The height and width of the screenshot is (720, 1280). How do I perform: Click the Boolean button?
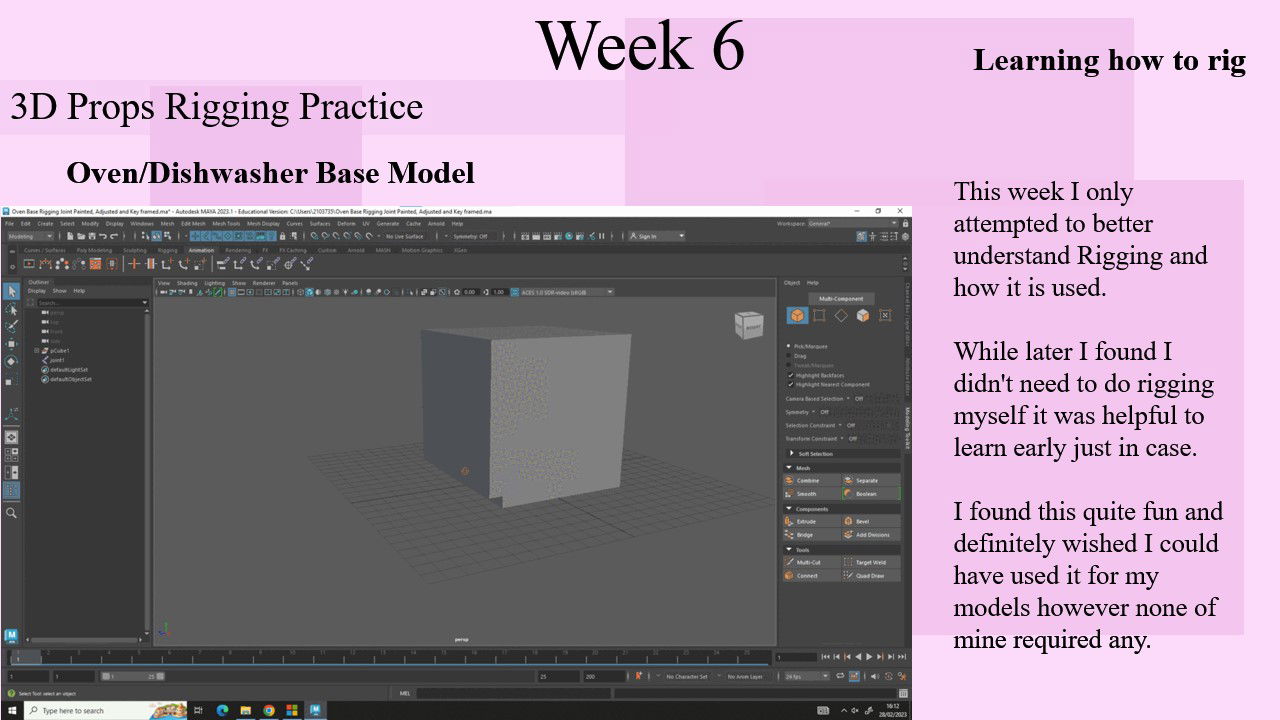coord(866,494)
